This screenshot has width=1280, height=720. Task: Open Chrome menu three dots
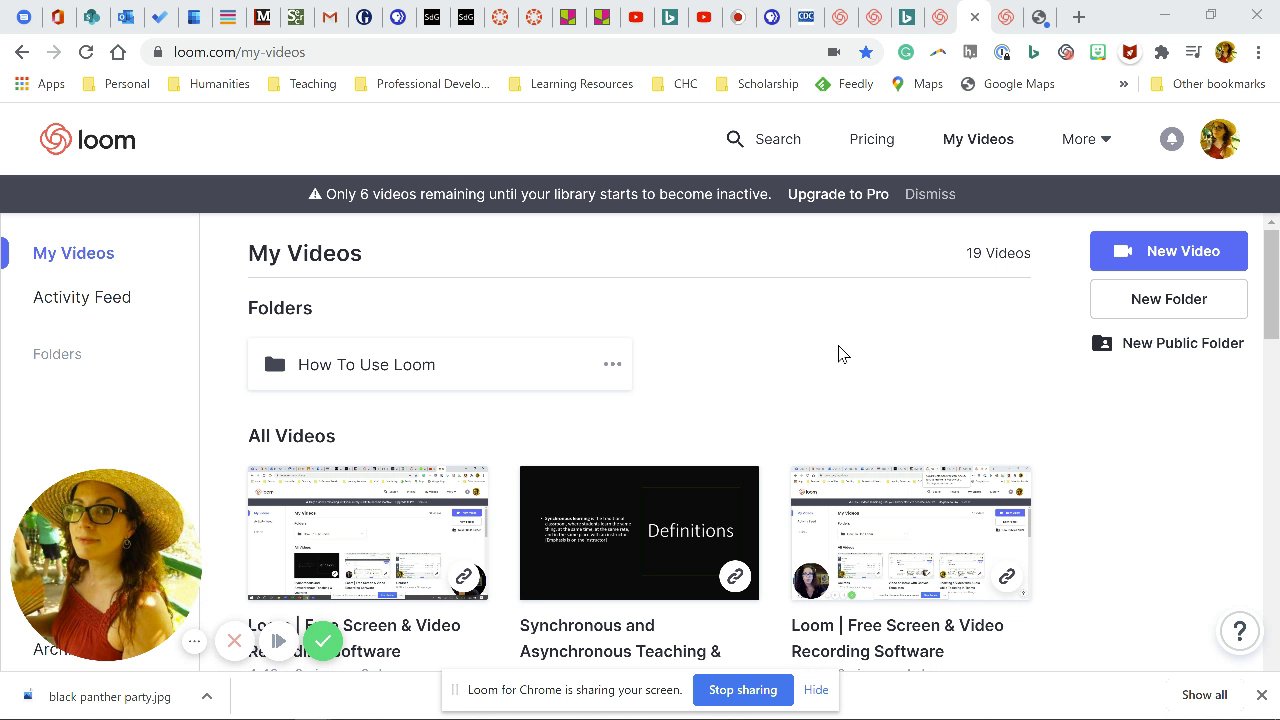1258,52
